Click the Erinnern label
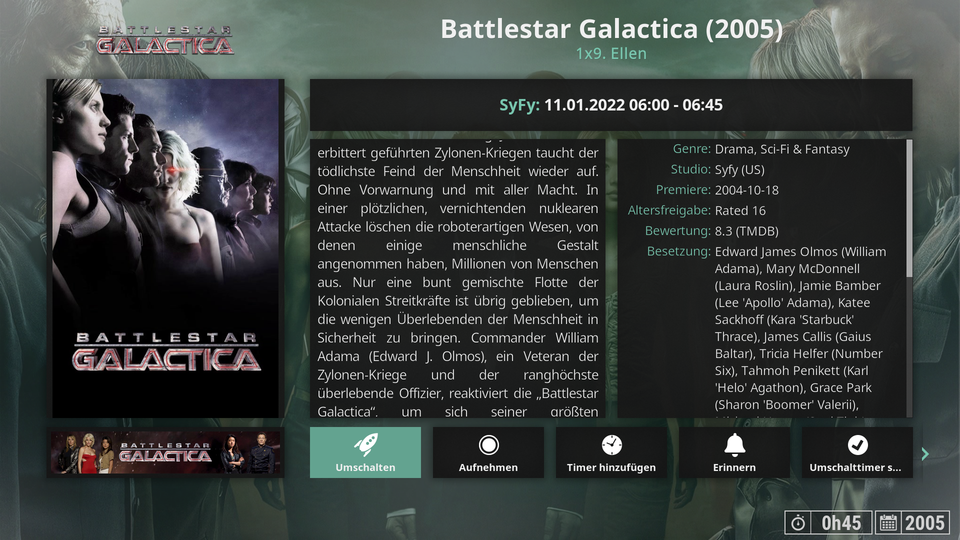960x540 pixels. [735, 467]
